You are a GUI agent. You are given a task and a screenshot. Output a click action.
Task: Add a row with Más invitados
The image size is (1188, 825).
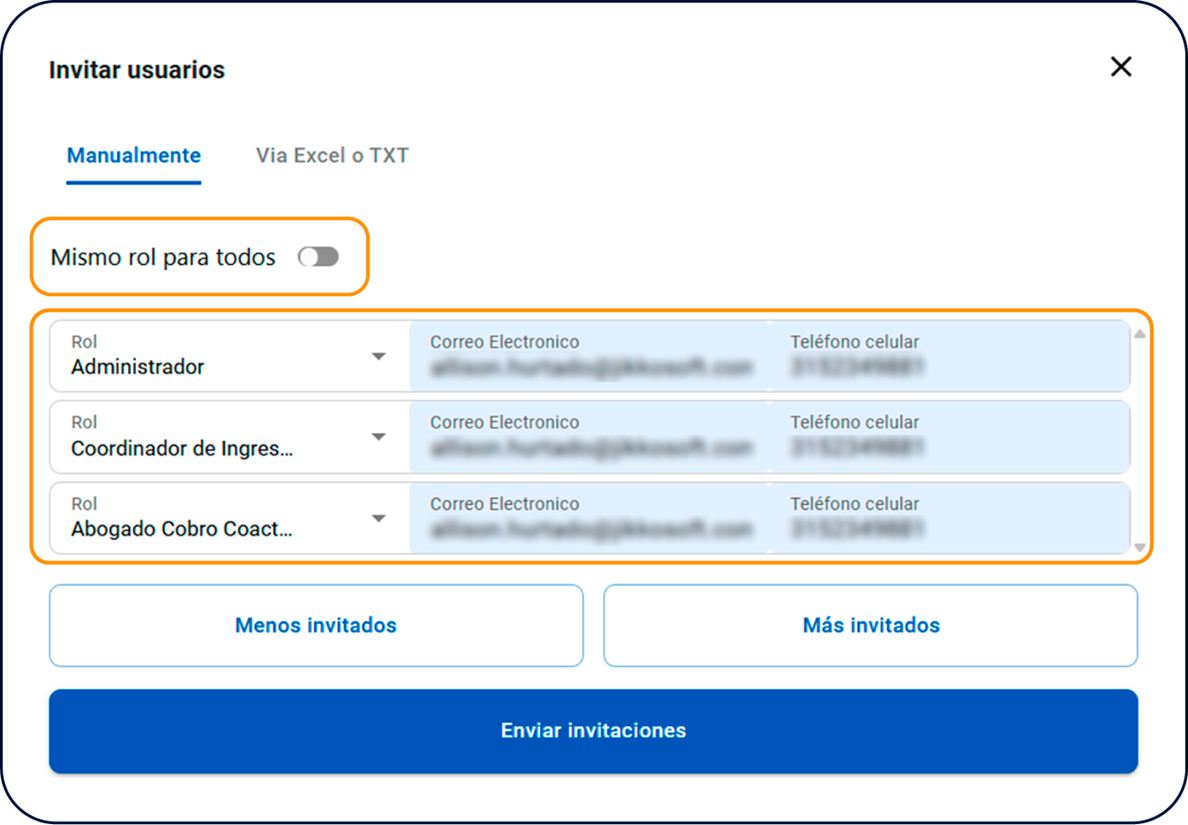(870, 626)
